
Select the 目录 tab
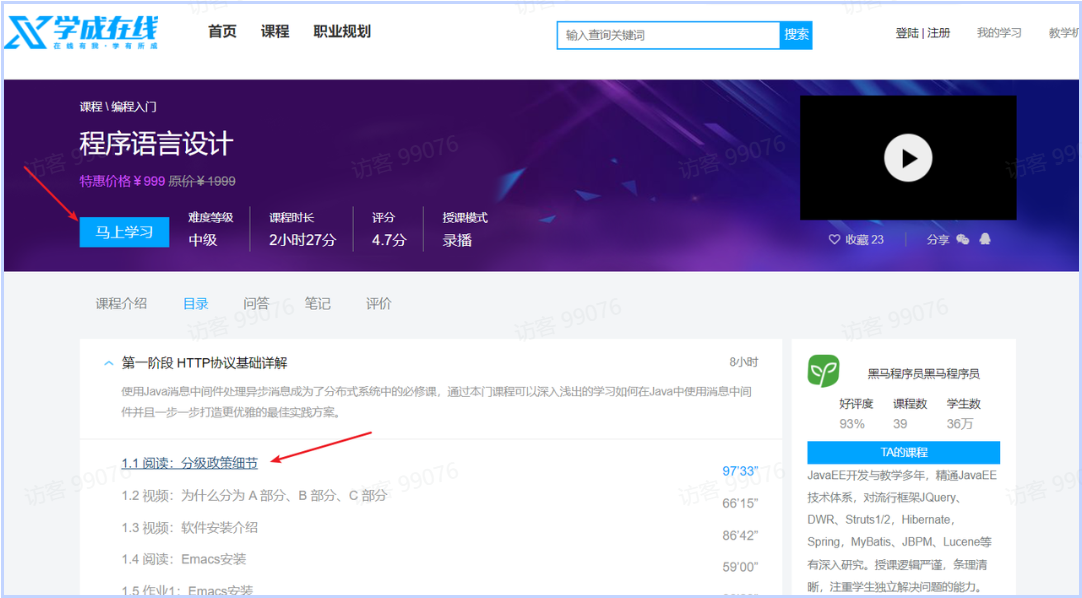click(x=195, y=303)
